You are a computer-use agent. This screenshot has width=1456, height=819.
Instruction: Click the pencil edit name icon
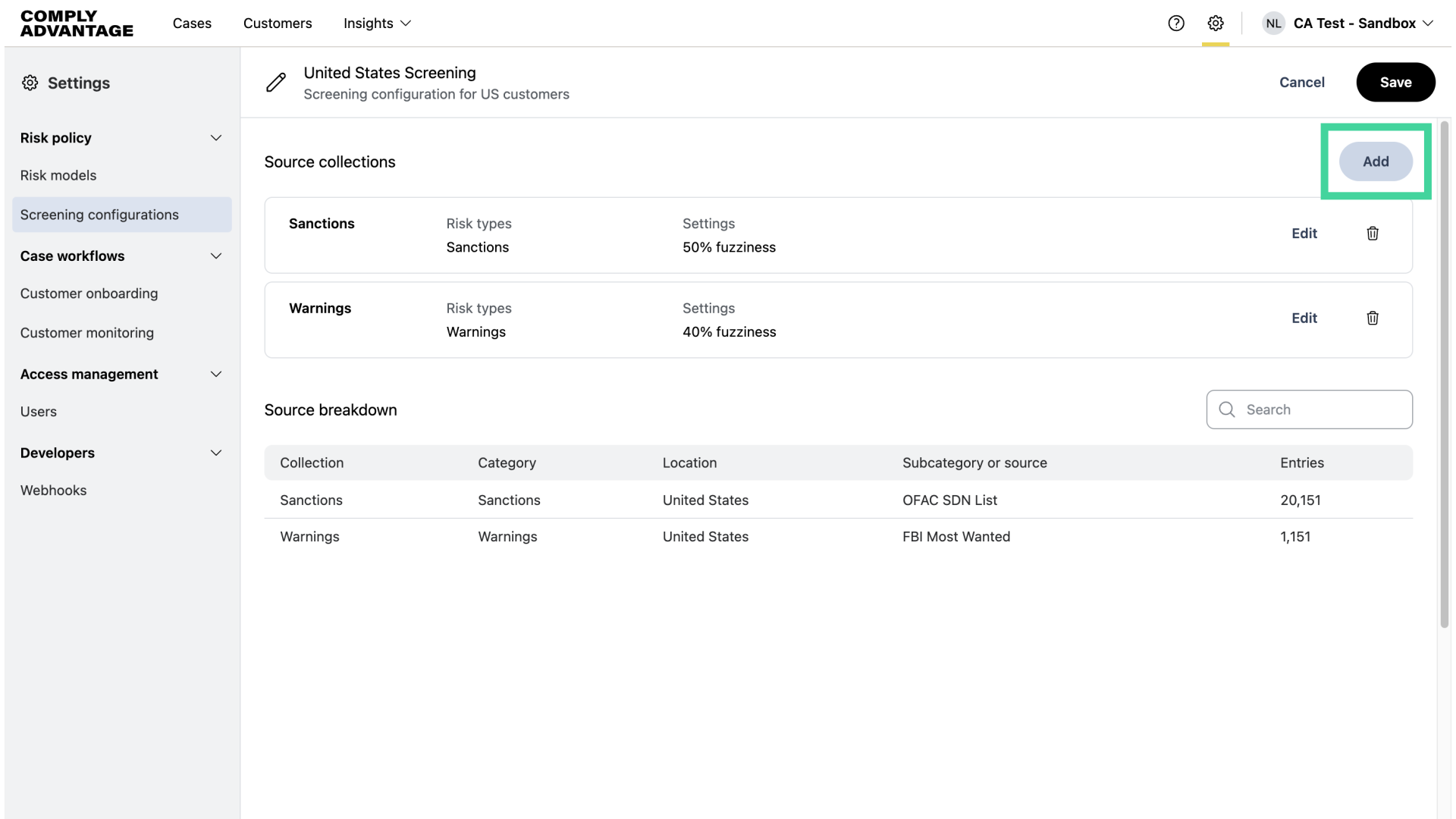276,83
